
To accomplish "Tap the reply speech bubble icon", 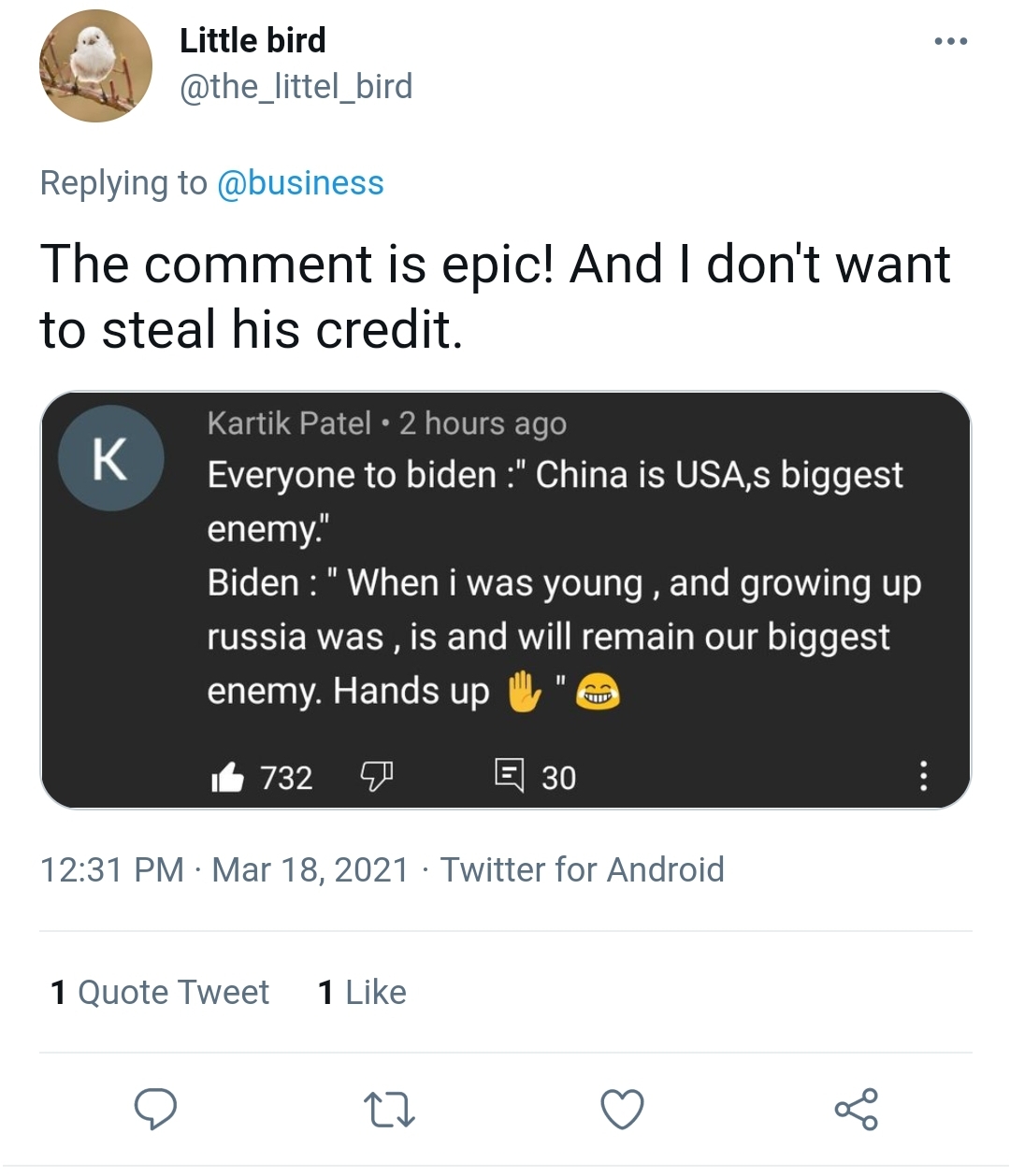I will tap(156, 1109).
